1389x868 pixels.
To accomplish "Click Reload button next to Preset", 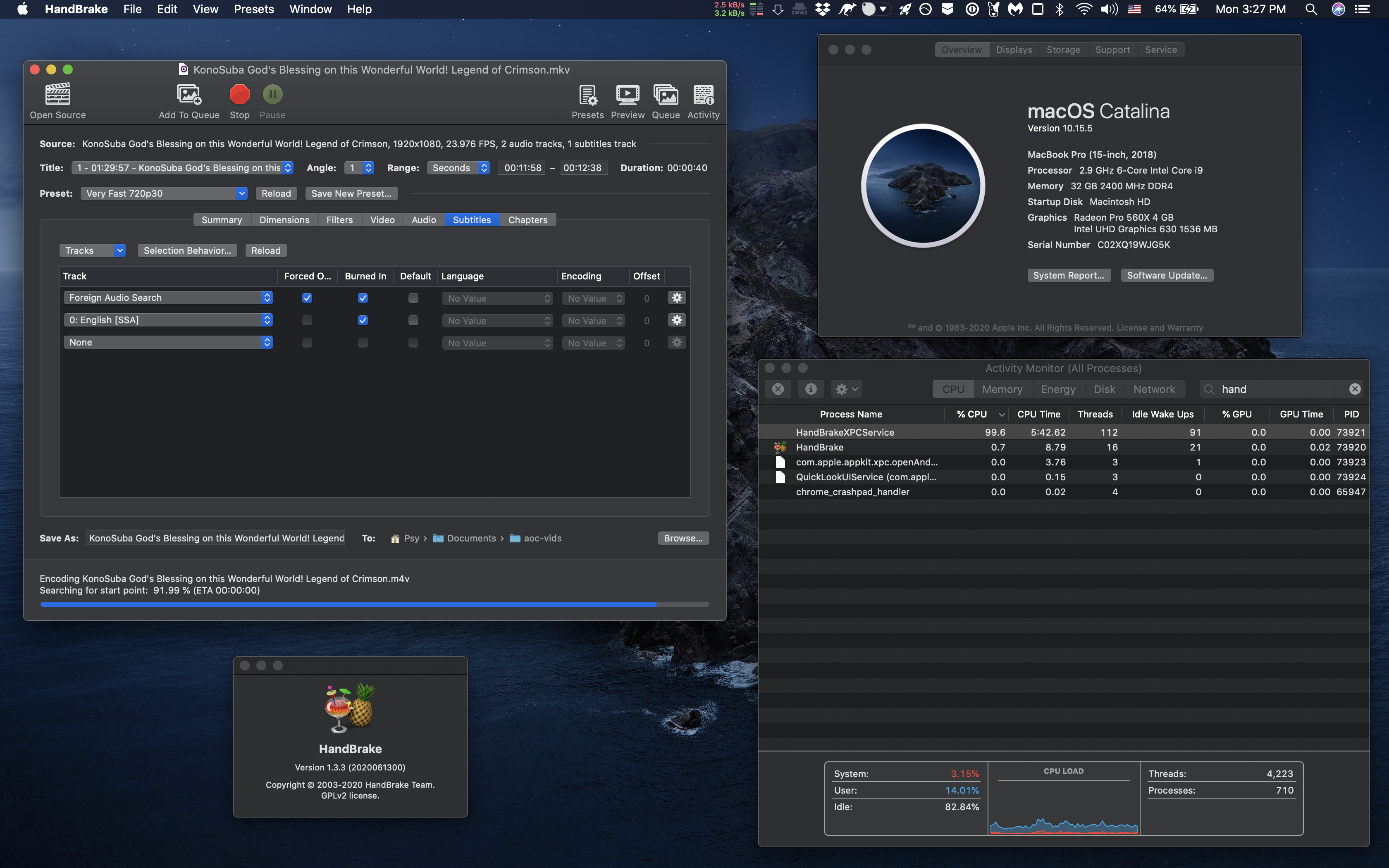I will pyautogui.click(x=276, y=193).
